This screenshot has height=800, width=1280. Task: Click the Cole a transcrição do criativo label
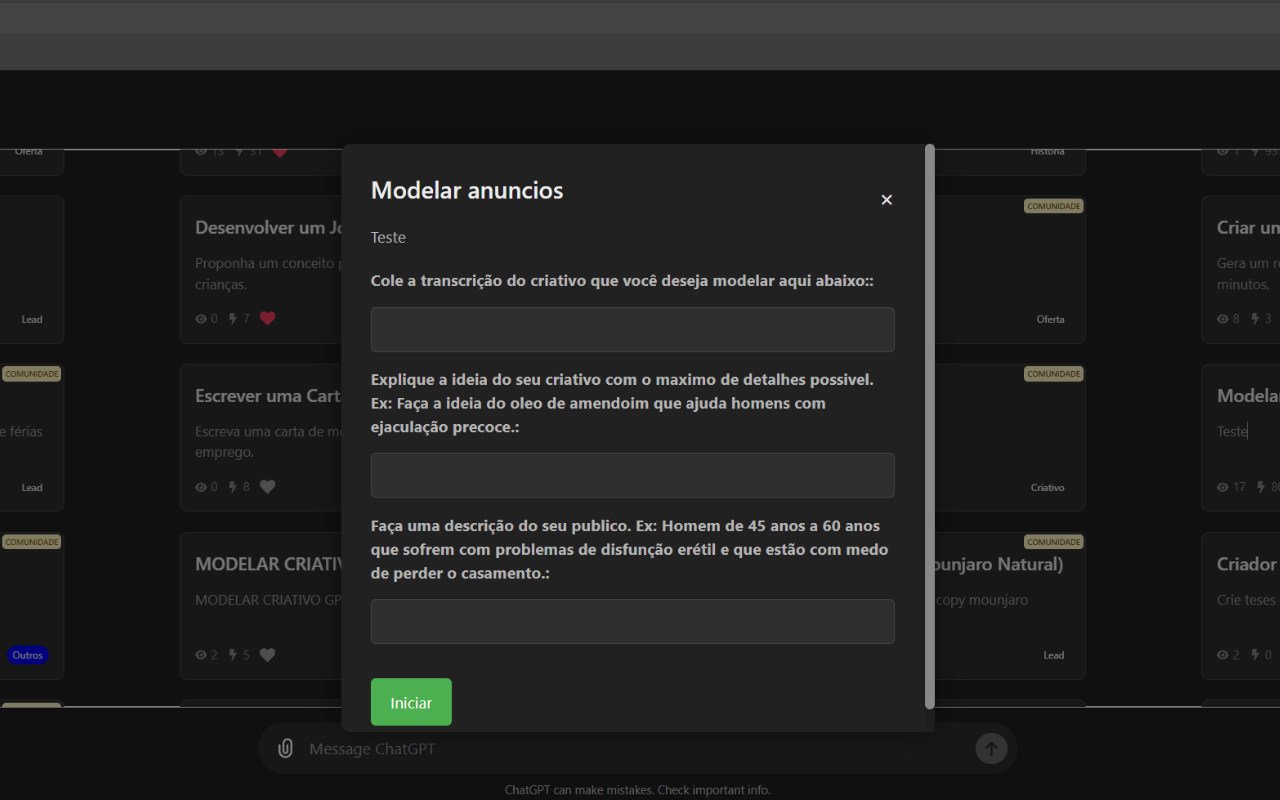pyautogui.click(x=622, y=282)
